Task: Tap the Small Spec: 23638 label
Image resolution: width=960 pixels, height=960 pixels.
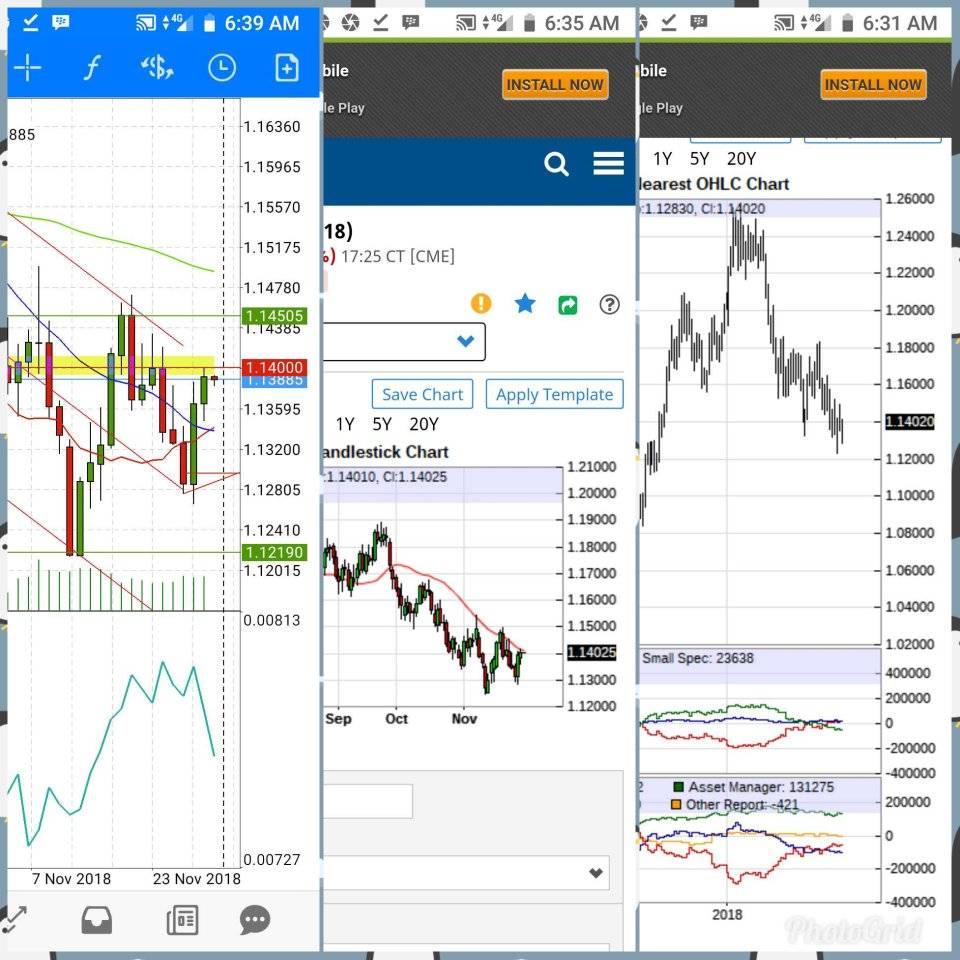Action: tap(697, 658)
